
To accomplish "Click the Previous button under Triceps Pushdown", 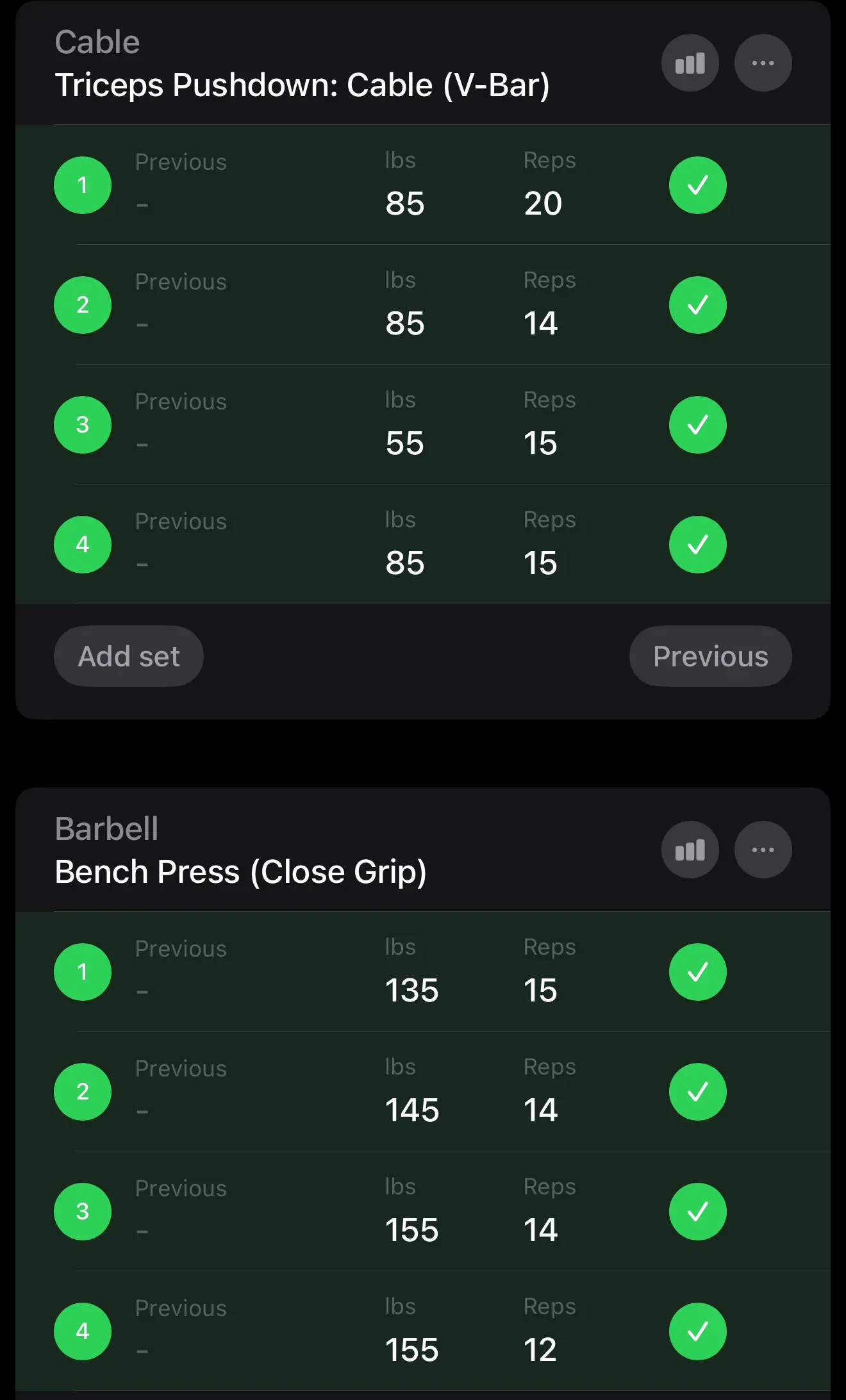I will pyautogui.click(x=710, y=656).
